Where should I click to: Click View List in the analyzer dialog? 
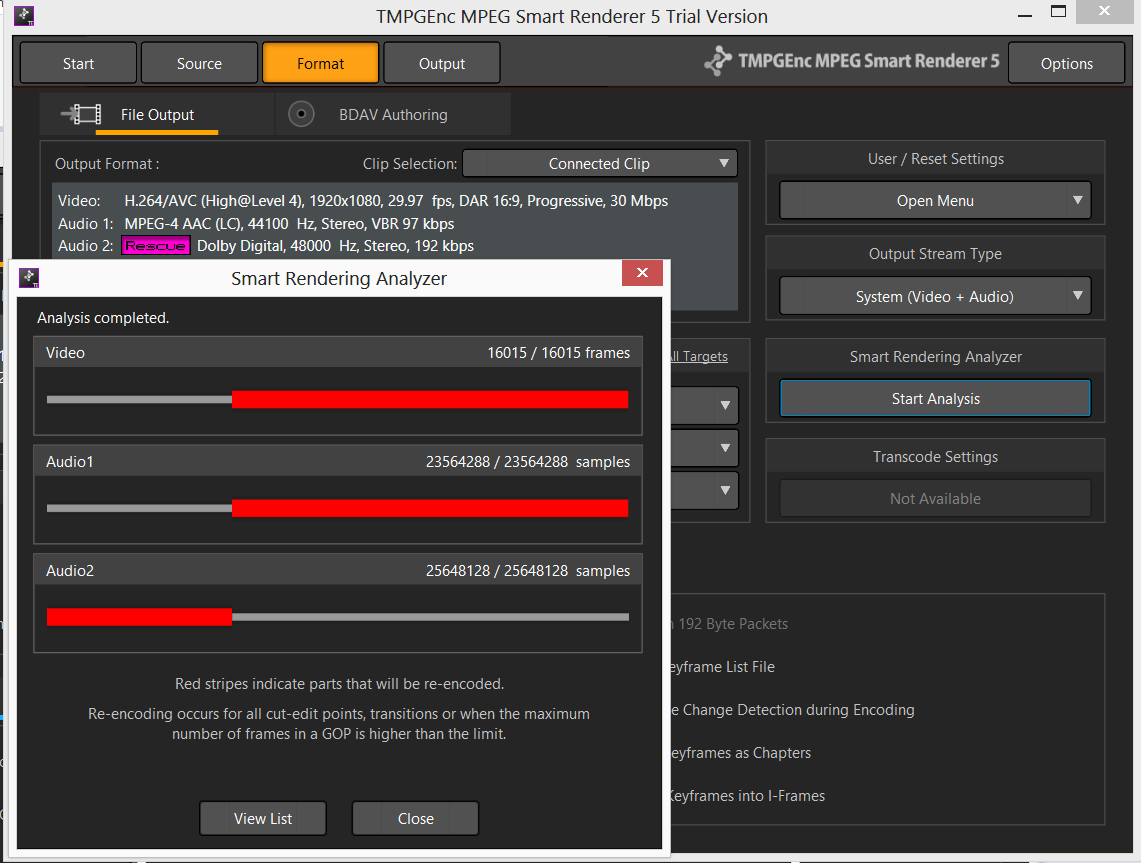(x=263, y=819)
